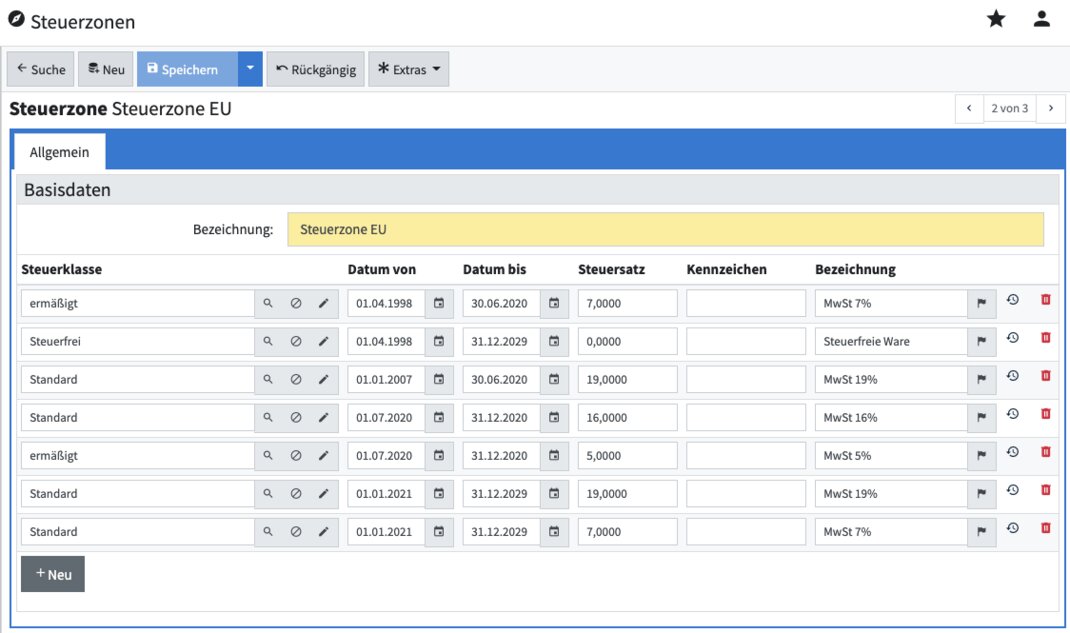Viewport: 1070px width, 633px height.
Task: Open the user profile icon
Action: pyautogui.click(x=1042, y=19)
